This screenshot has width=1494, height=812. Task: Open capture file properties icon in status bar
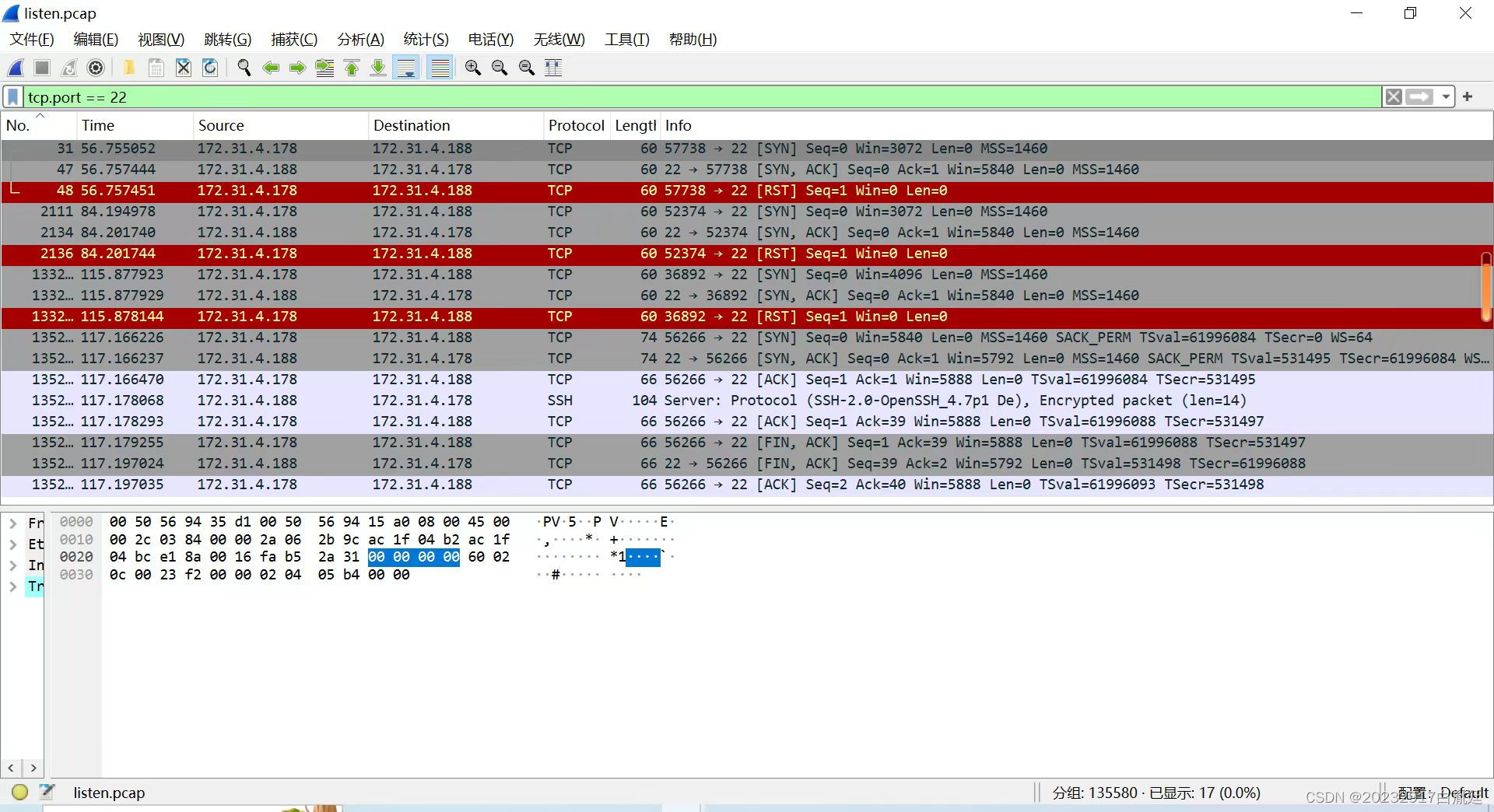coord(47,792)
